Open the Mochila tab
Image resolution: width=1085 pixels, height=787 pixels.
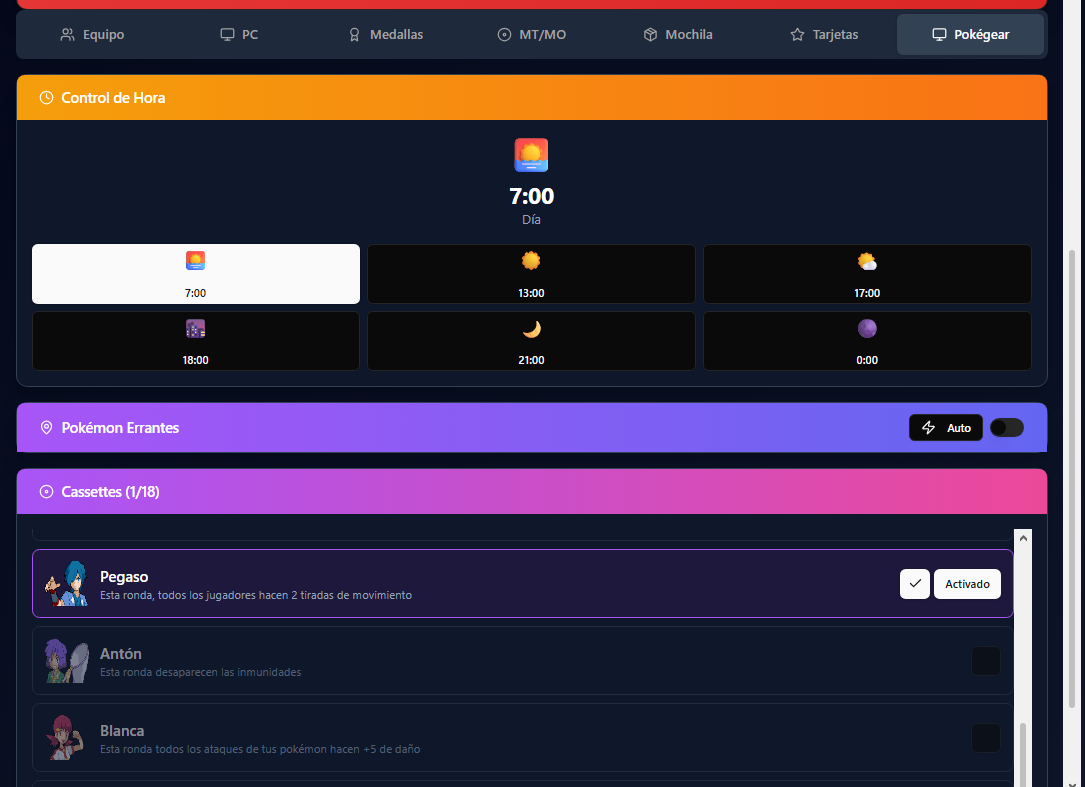[x=678, y=35]
